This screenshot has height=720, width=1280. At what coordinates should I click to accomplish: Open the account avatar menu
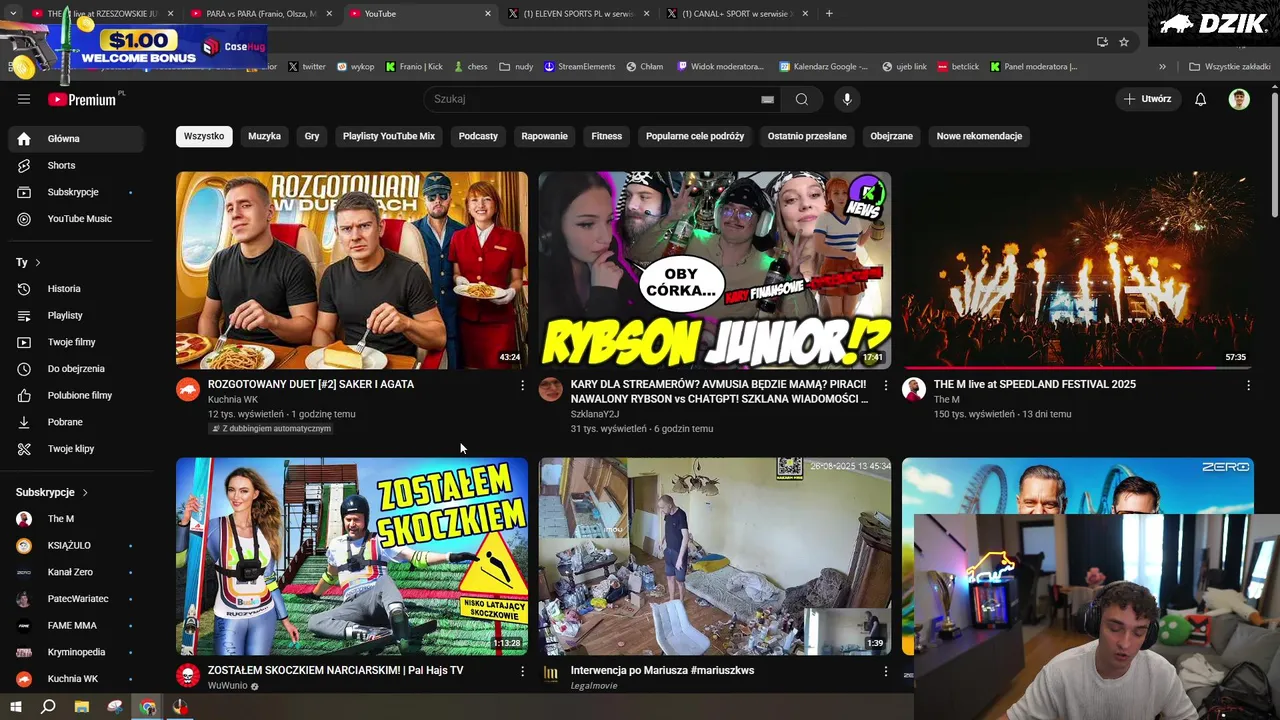(x=1239, y=99)
